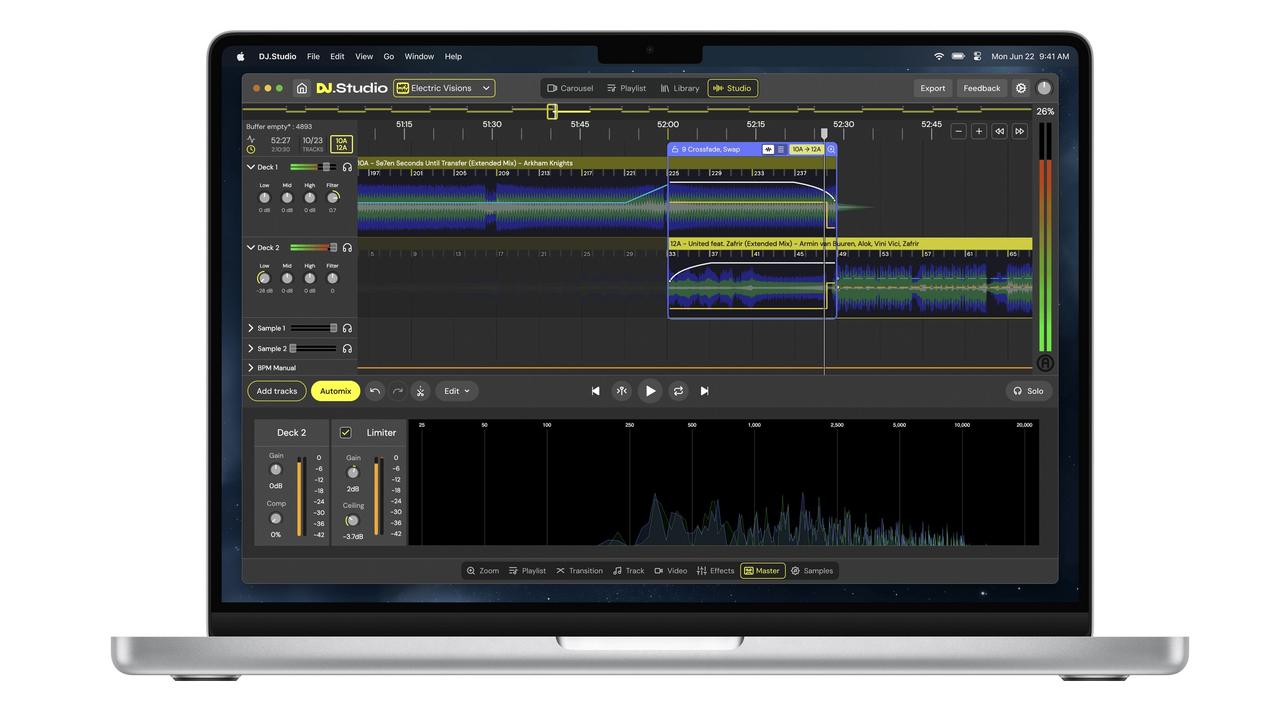This screenshot has height=720, width=1280.
Task: Open the Window menu in menu bar
Action: coord(419,57)
